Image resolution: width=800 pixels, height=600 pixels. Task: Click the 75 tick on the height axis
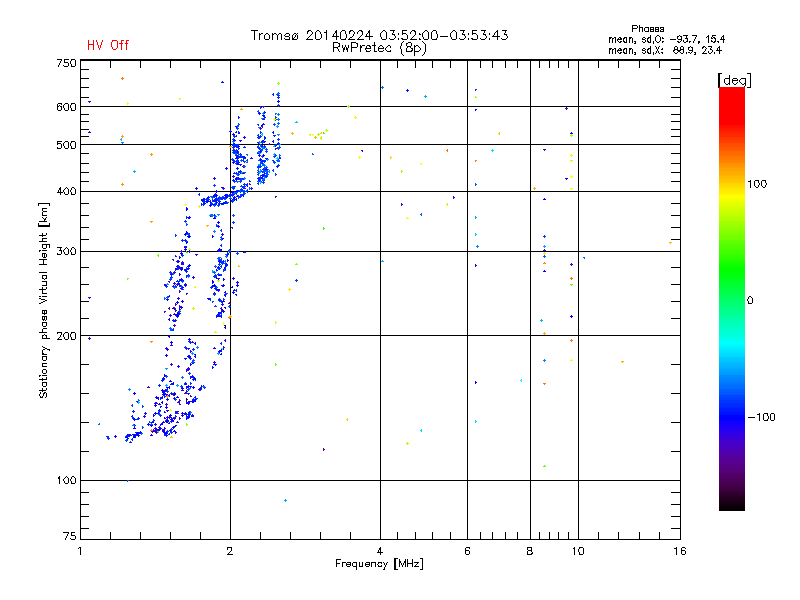click(69, 538)
